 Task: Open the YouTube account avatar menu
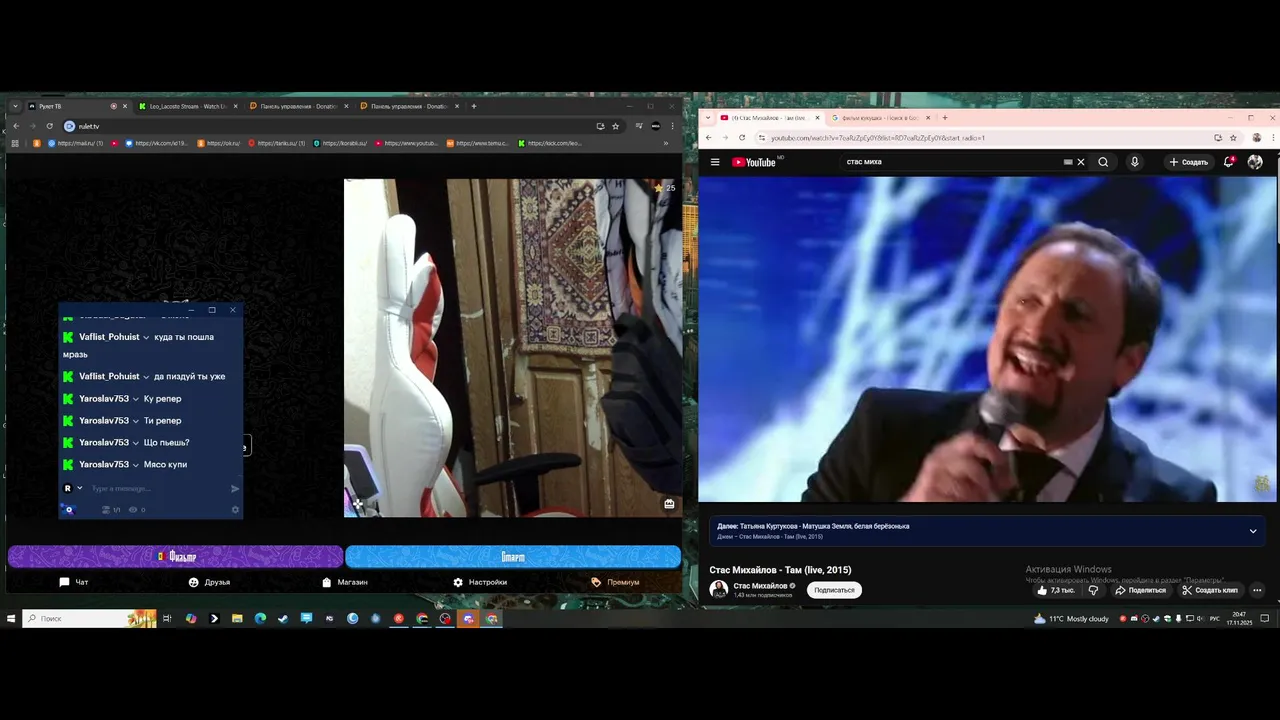pos(1255,162)
